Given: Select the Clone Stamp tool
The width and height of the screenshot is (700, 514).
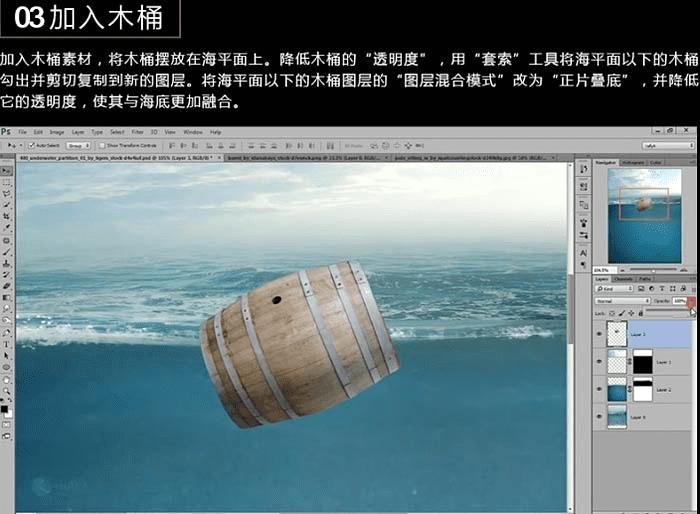Looking at the screenshot, I should 7,263.
